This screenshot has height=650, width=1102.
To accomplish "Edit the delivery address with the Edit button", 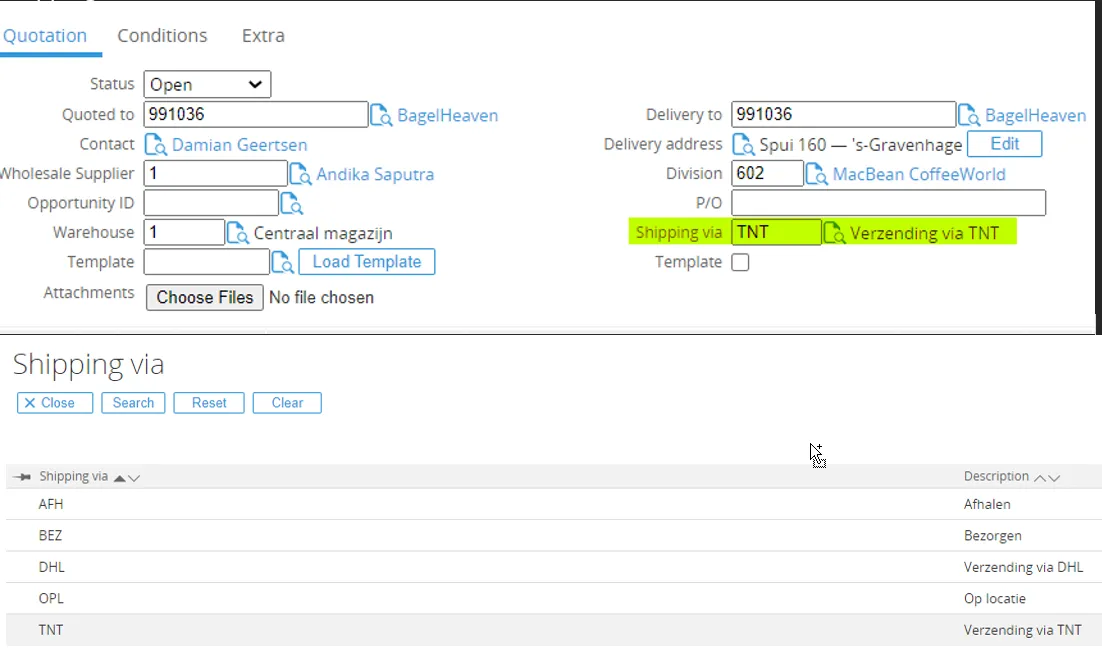I will coord(1004,144).
